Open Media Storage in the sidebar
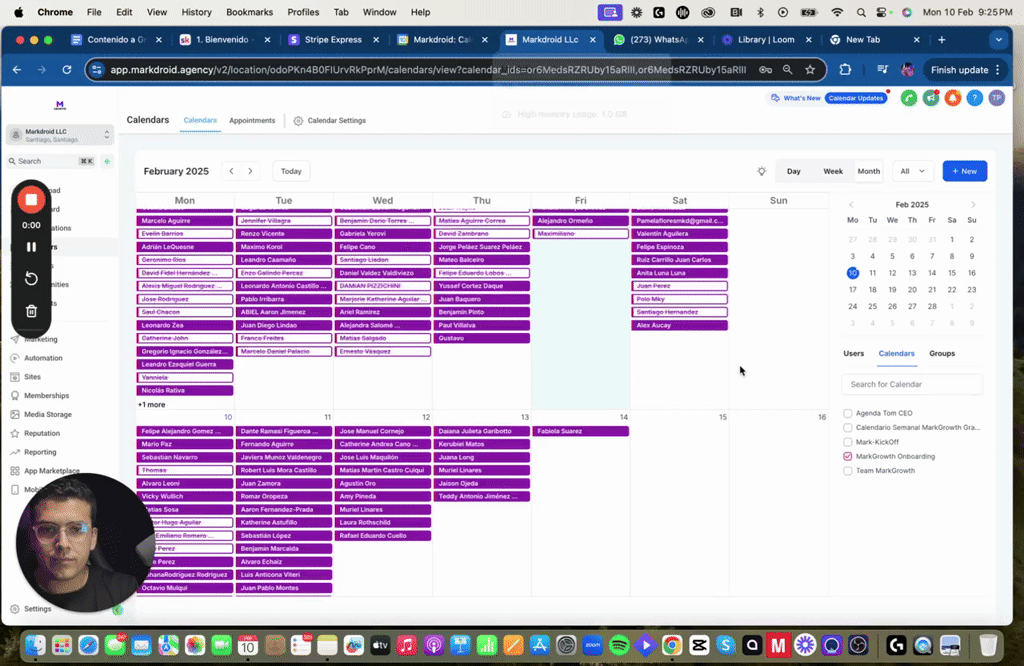Viewport: 1024px width, 666px height. click(48, 415)
